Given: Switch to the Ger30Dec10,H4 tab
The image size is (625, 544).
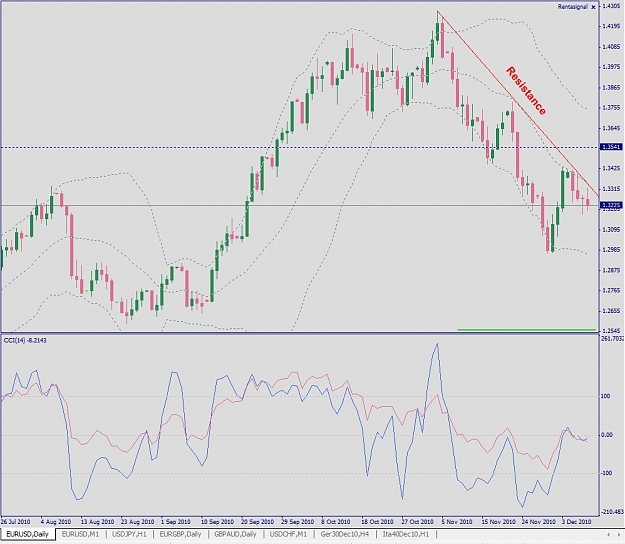Looking at the screenshot, I should (x=345, y=534).
